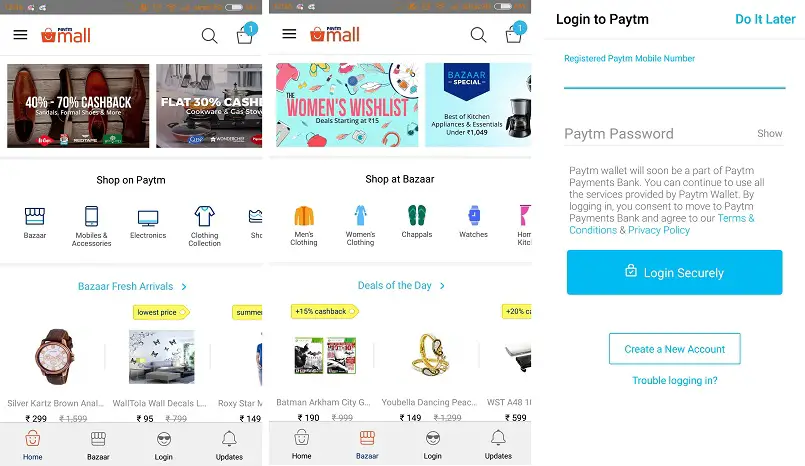Open Trouble logging in link

coord(675,380)
